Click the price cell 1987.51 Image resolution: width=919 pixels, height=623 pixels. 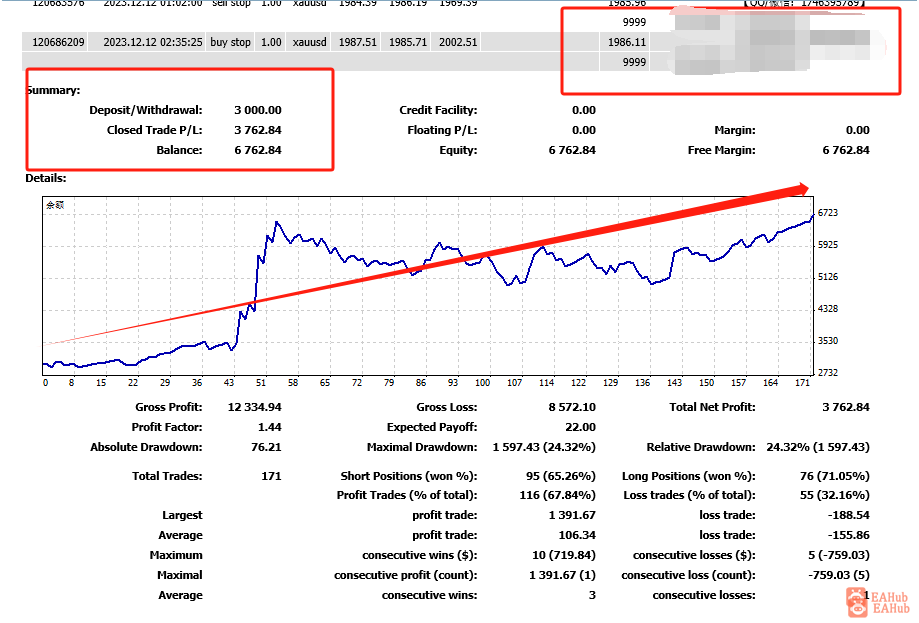(x=358, y=42)
